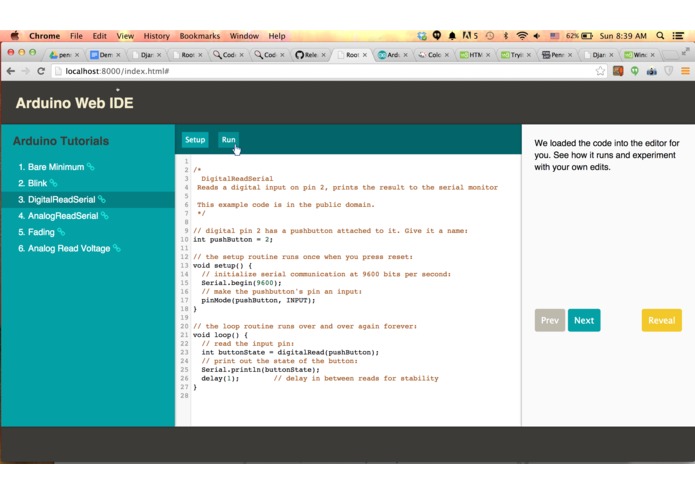Click the Hangouts icon in the menu bar
The height and width of the screenshot is (494, 695).
pos(437,35)
